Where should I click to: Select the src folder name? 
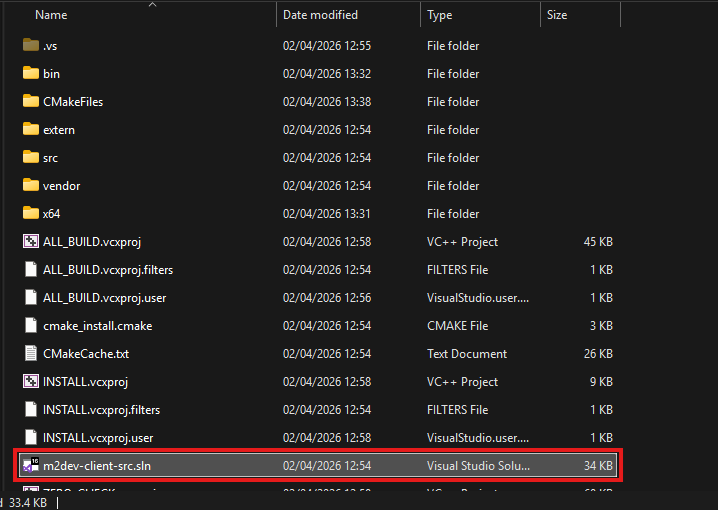(51, 158)
